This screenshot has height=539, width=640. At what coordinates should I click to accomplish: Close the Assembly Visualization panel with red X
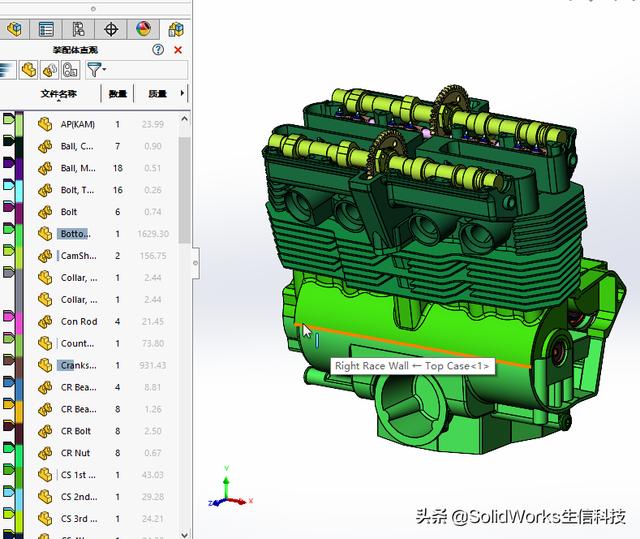(178, 50)
